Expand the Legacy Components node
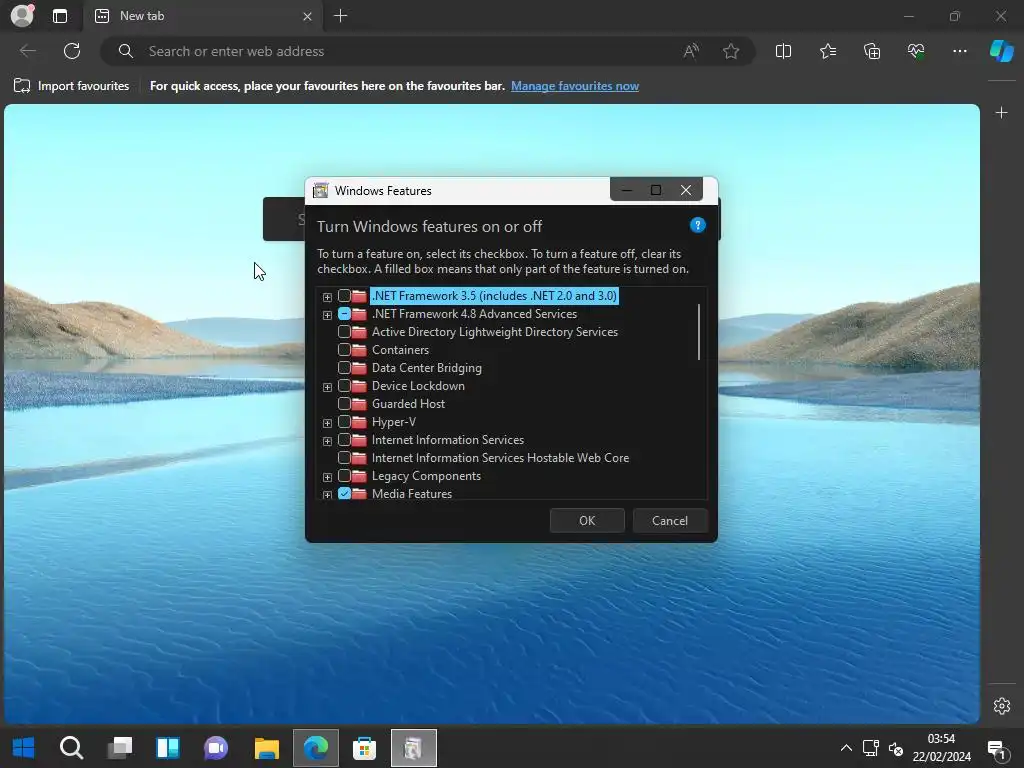This screenshot has height=768, width=1024. 327,477
